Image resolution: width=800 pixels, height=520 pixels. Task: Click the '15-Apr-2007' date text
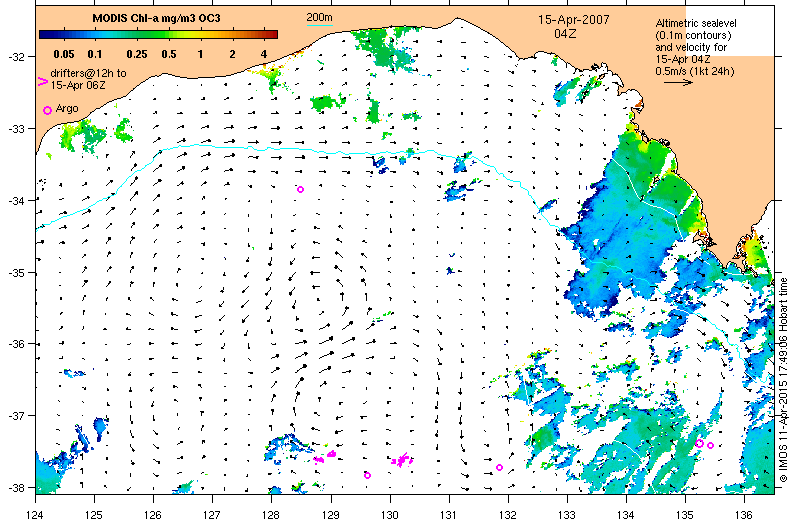tap(574, 20)
